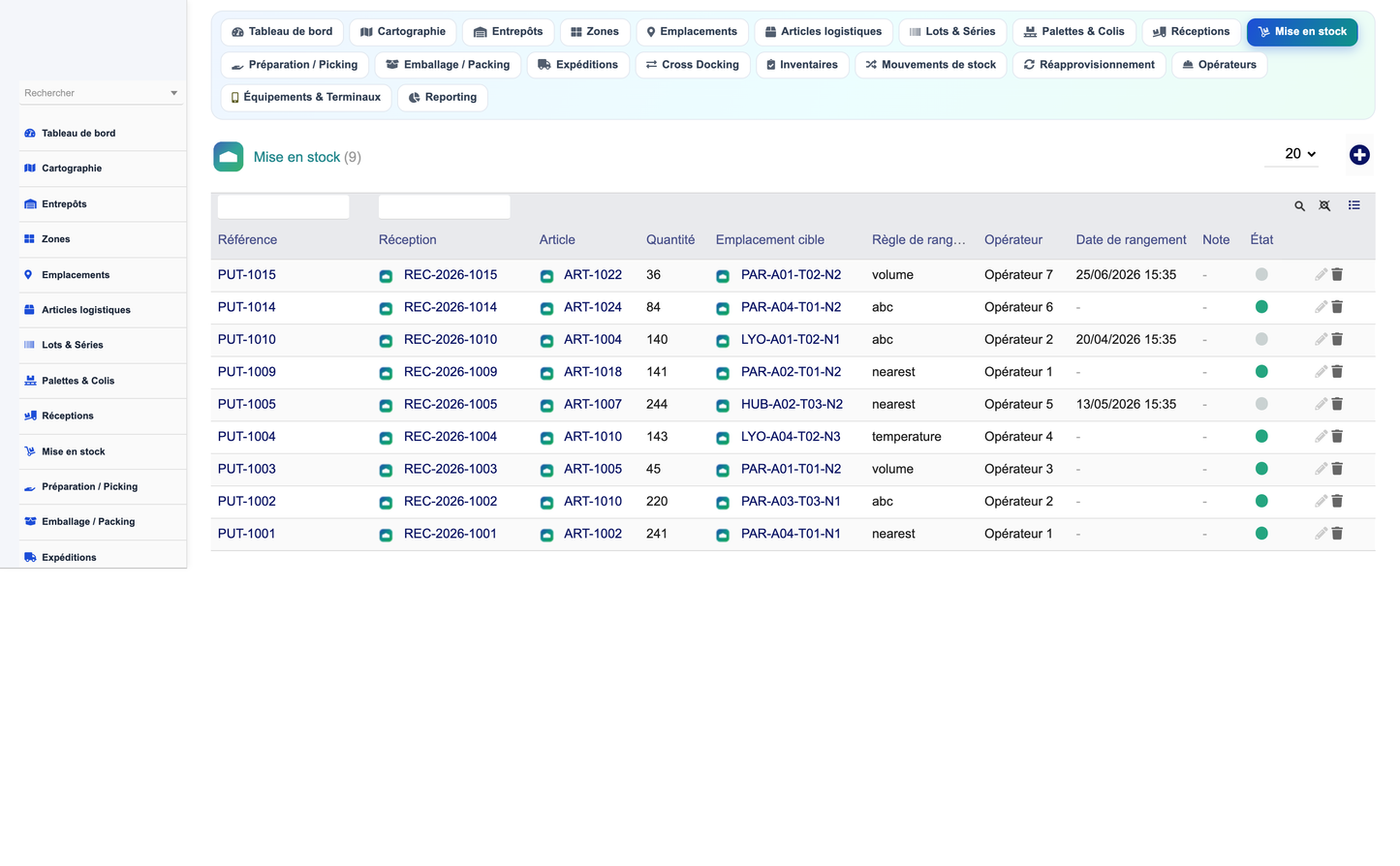Sort by Opérateur column header
The width and height of the screenshot is (1400, 866).
(1013, 240)
